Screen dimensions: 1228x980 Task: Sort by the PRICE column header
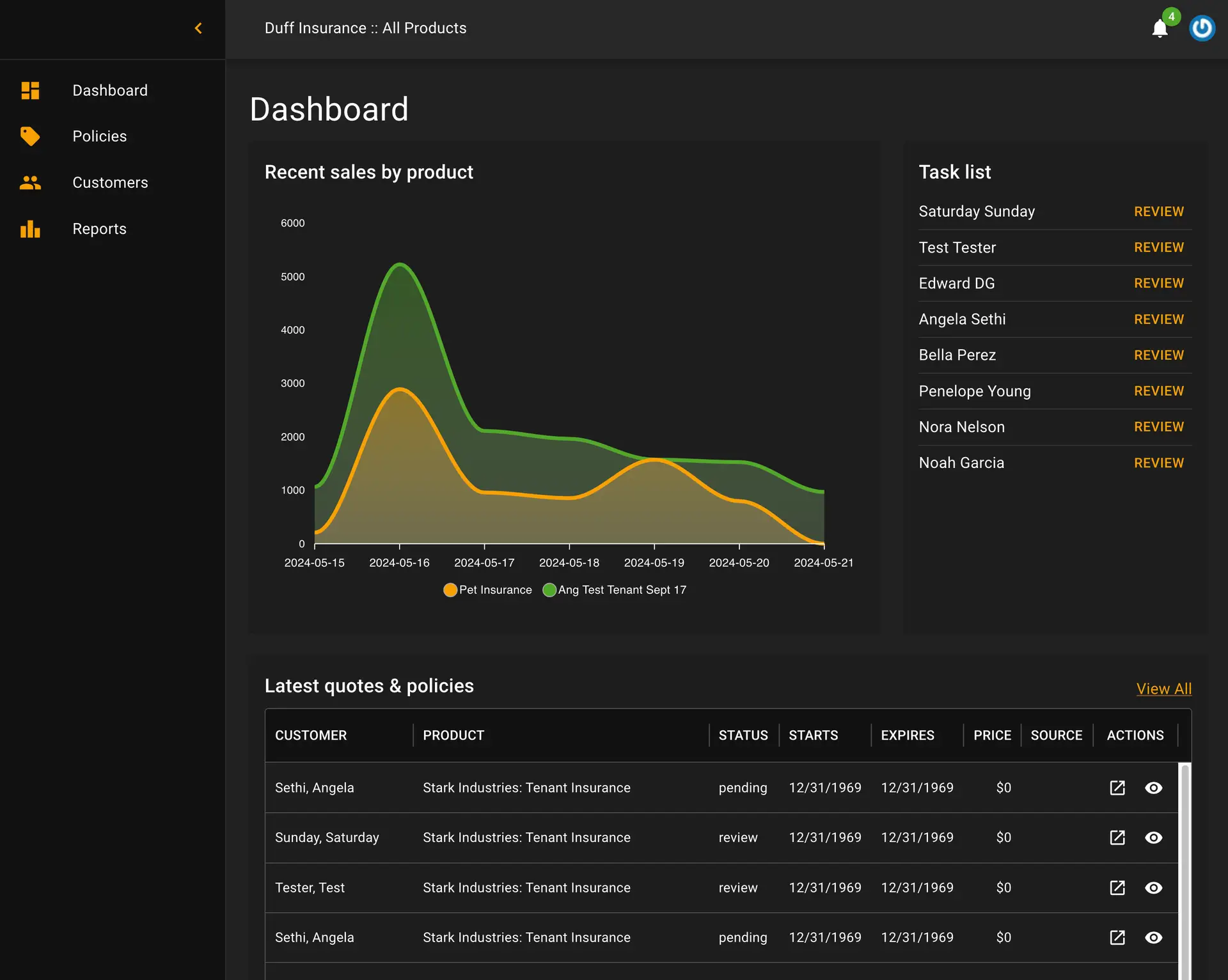click(x=992, y=735)
